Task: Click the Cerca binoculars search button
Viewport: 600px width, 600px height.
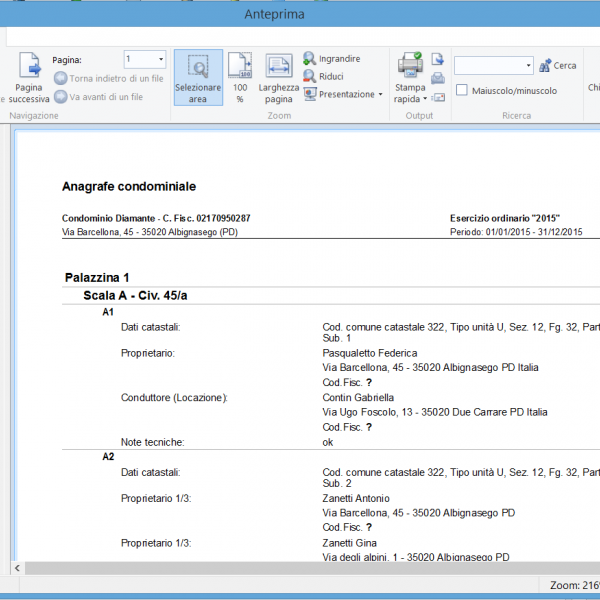Action: pyautogui.click(x=557, y=66)
